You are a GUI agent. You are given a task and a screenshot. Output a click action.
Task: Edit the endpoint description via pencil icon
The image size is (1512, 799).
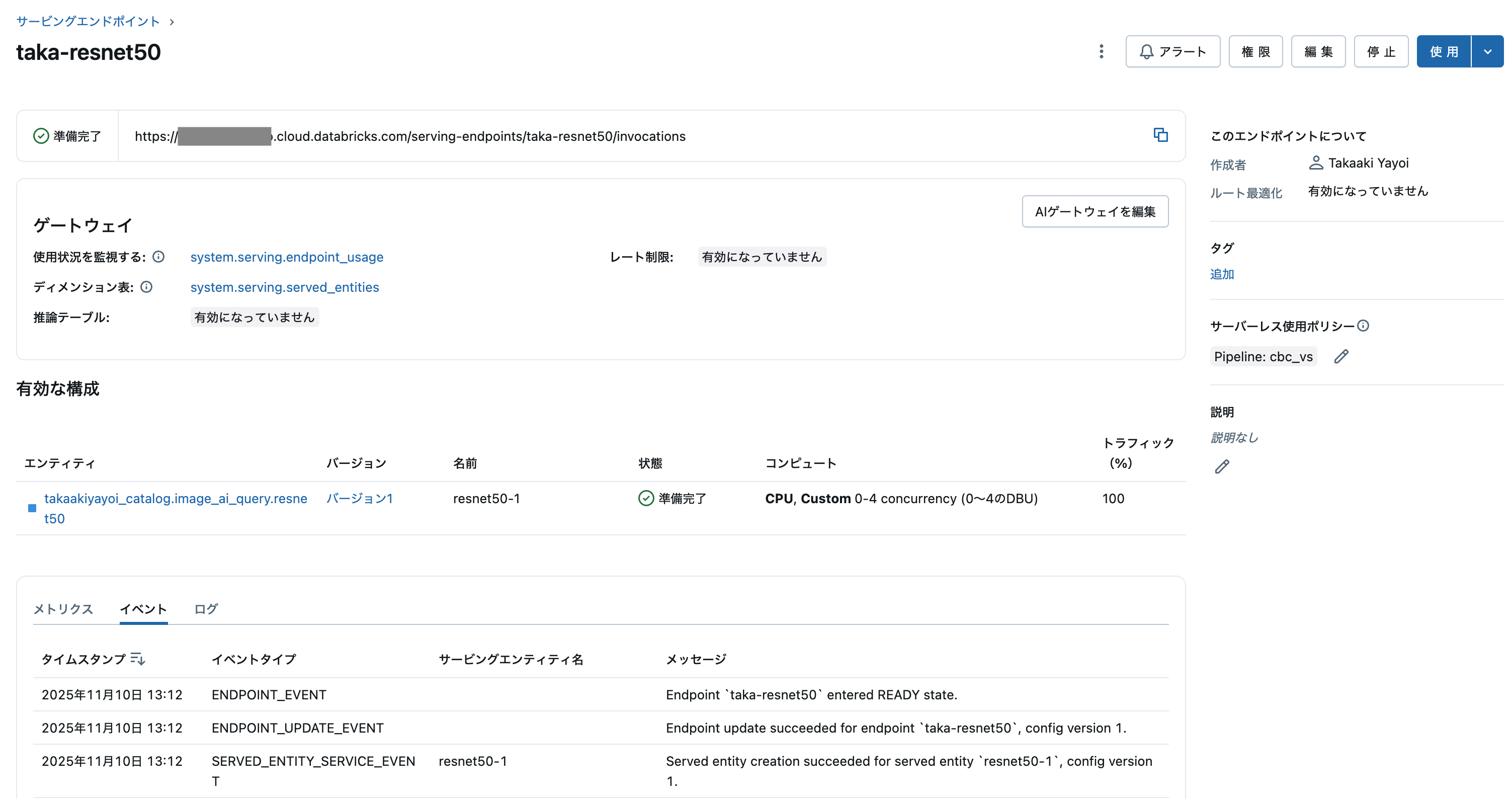[1222, 466]
